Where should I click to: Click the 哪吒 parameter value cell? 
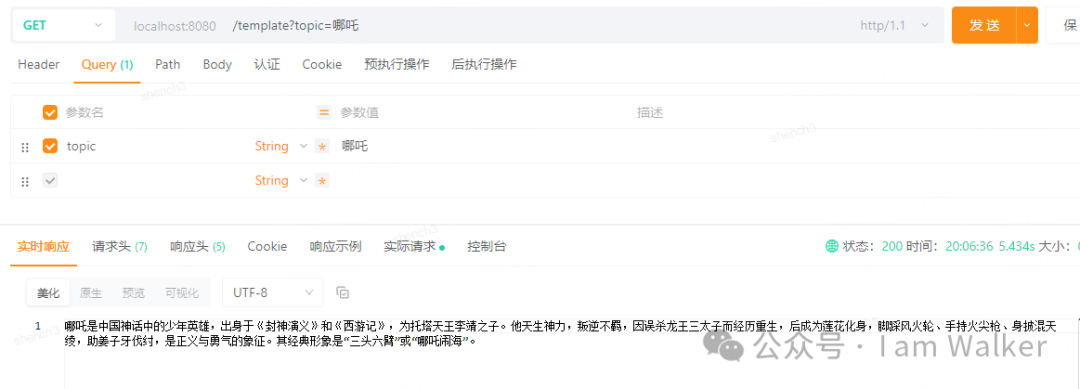pyautogui.click(x=355, y=146)
